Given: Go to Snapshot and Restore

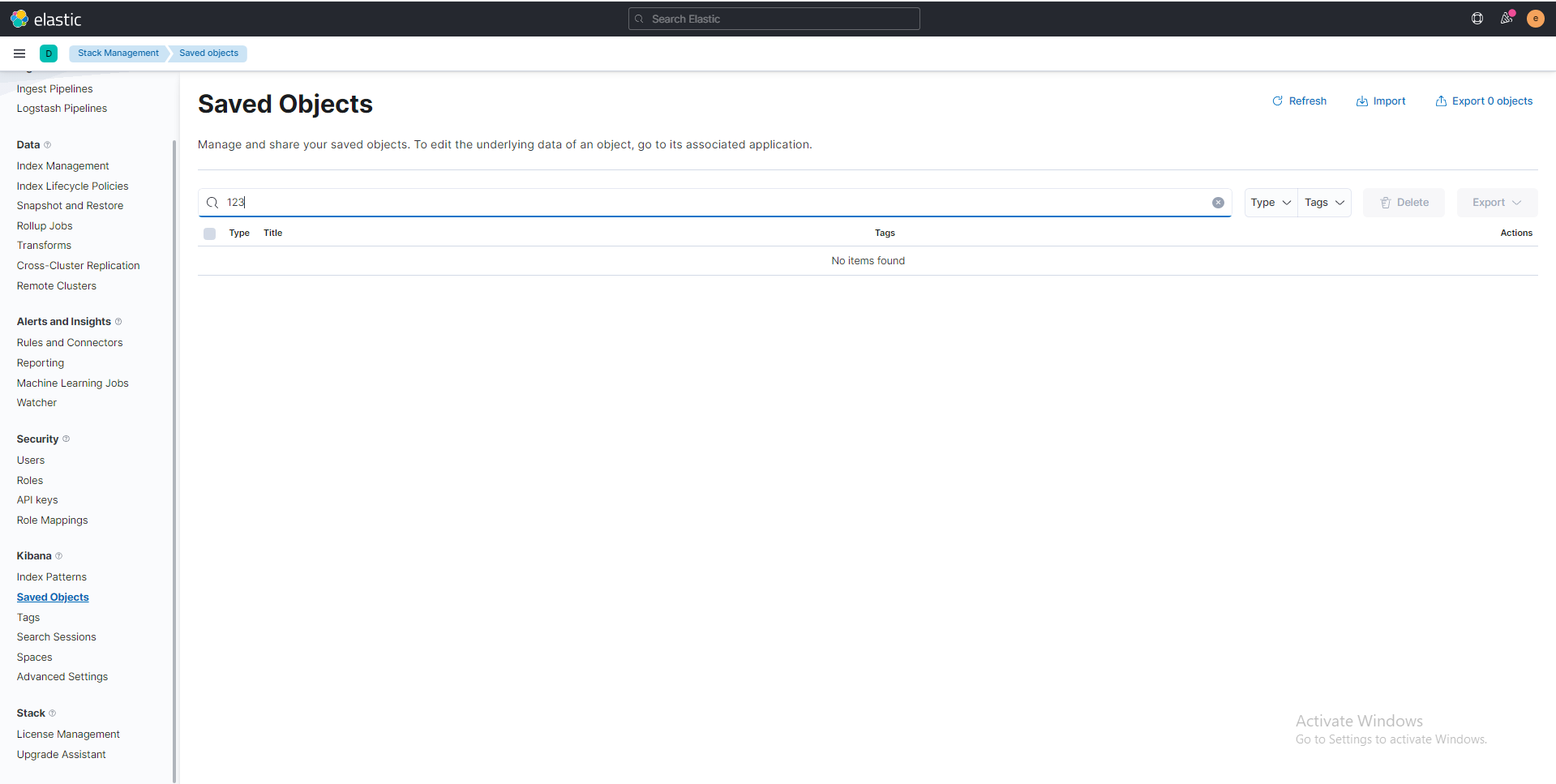Looking at the screenshot, I should coord(70,205).
